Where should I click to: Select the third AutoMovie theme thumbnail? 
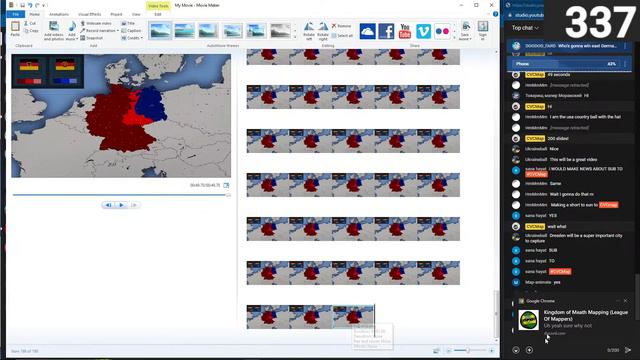coord(208,31)
